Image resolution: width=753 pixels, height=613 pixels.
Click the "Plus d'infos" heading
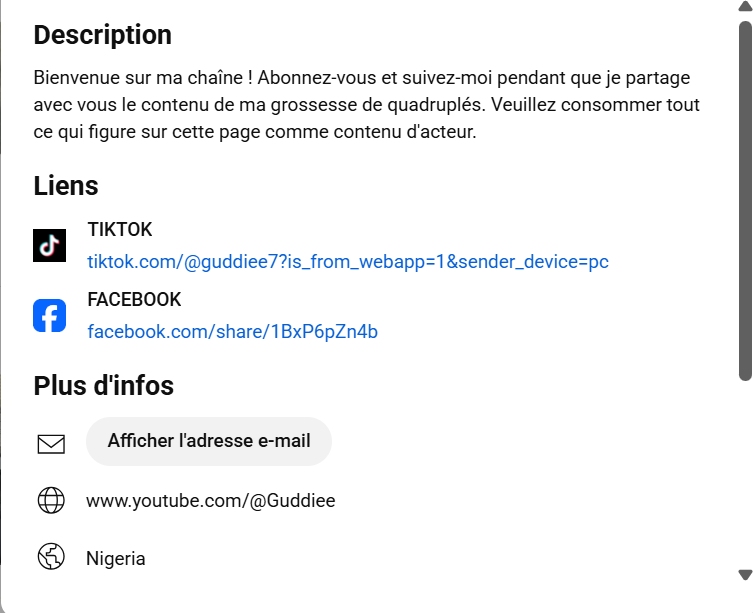104,386
